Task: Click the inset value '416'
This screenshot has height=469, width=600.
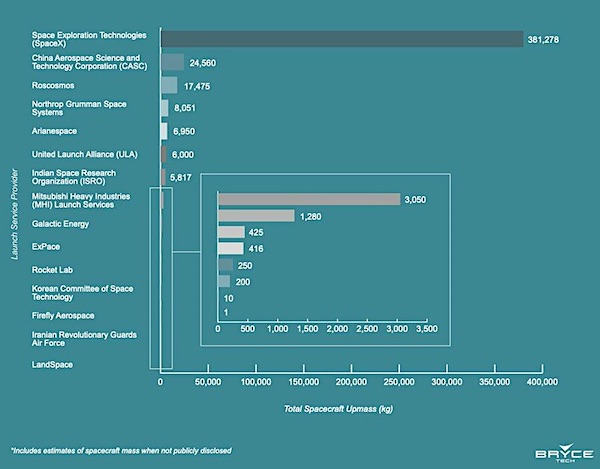Action: click(x=256, y=249)
